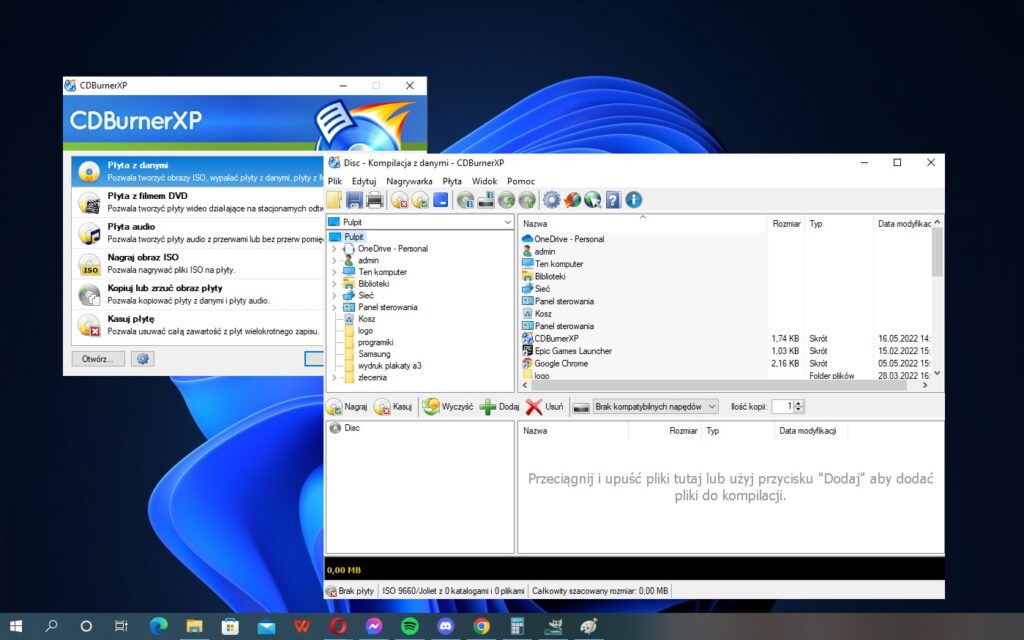The width and height of the screenshot is (1024, 640).
Task: Click the globe with cursor website icon
Action: tap(592, 200)
